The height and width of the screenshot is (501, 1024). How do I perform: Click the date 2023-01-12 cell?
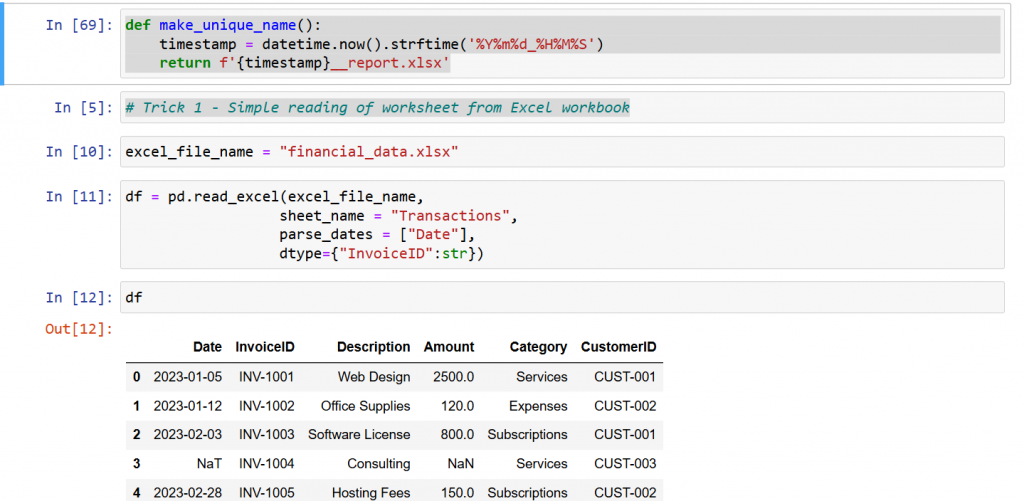(x=188, y=406)
